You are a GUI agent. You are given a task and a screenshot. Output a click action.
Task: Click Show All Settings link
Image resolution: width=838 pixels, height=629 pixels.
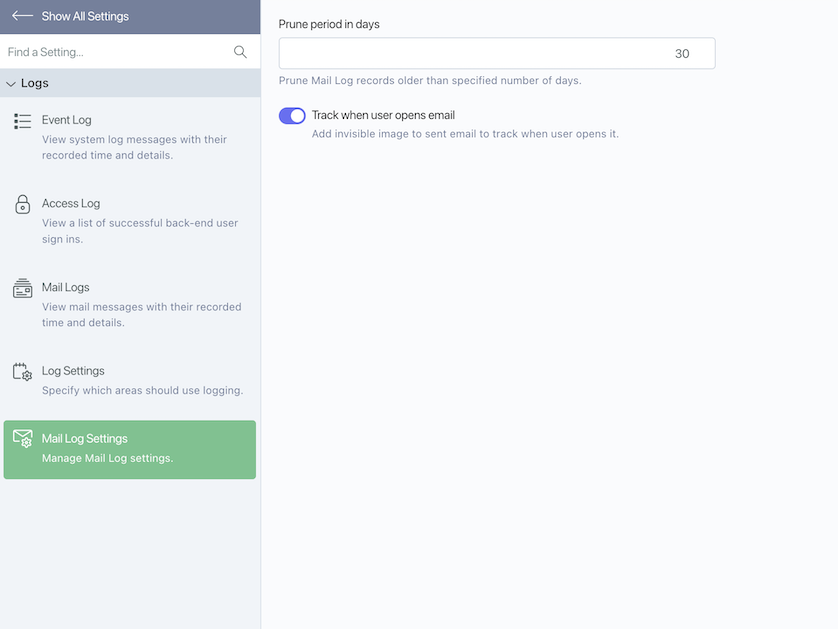(x=85, y=16)
